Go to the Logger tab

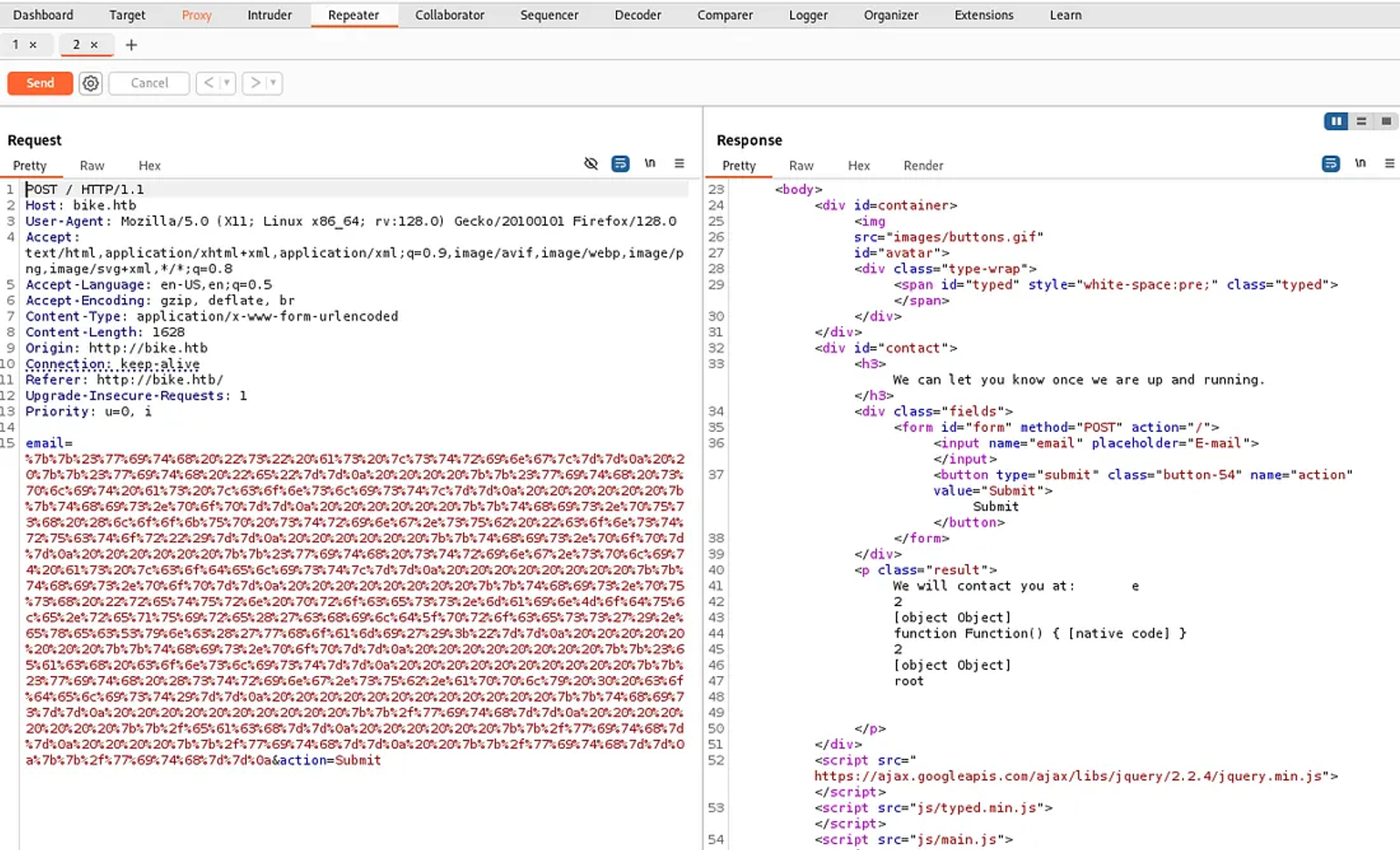click(x=808, y=15)
